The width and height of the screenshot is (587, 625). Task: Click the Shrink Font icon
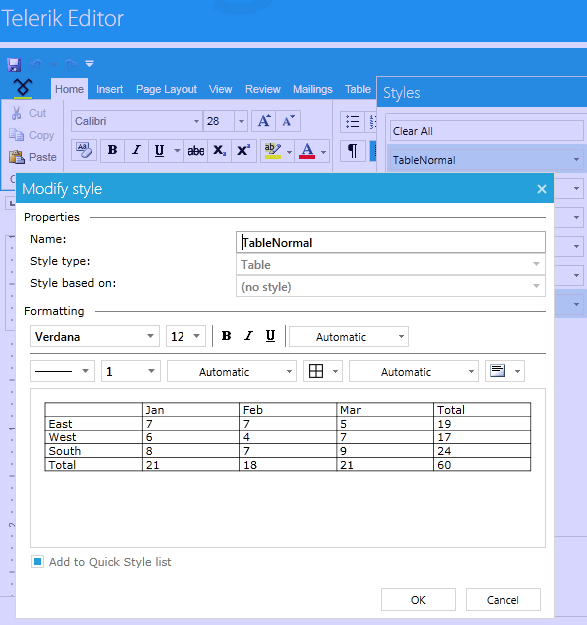coord(288,121)
